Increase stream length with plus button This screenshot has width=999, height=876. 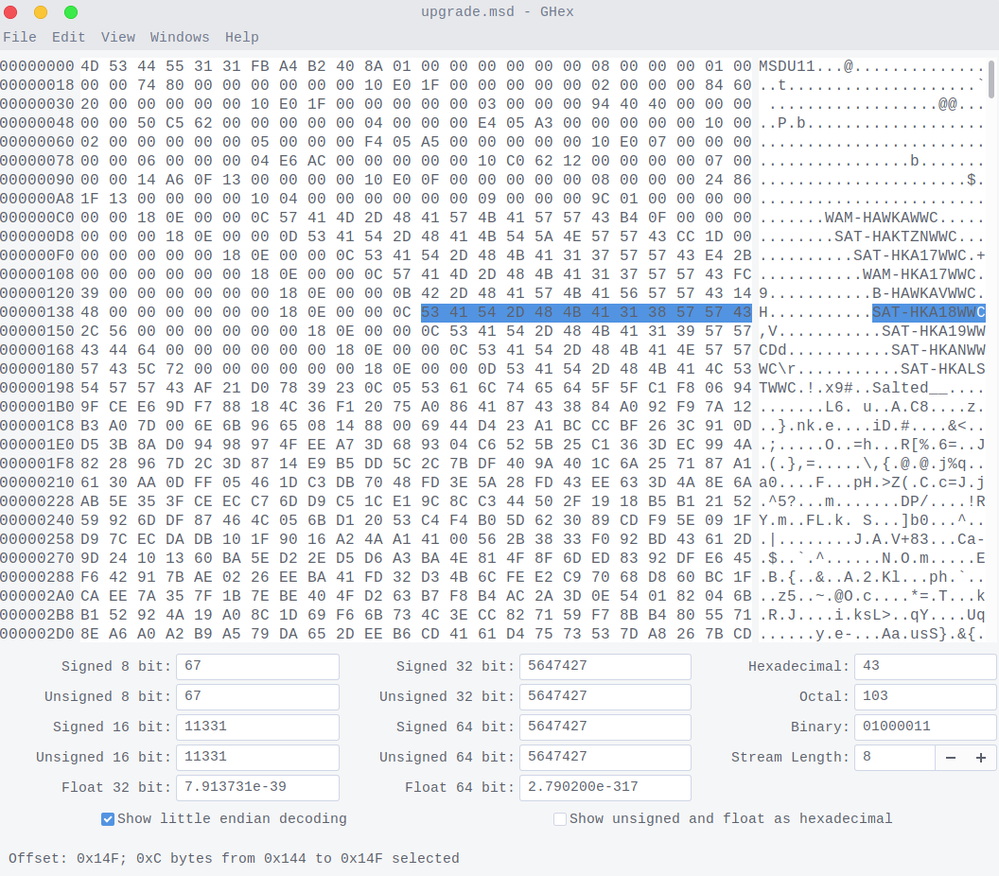pos(980,758)
